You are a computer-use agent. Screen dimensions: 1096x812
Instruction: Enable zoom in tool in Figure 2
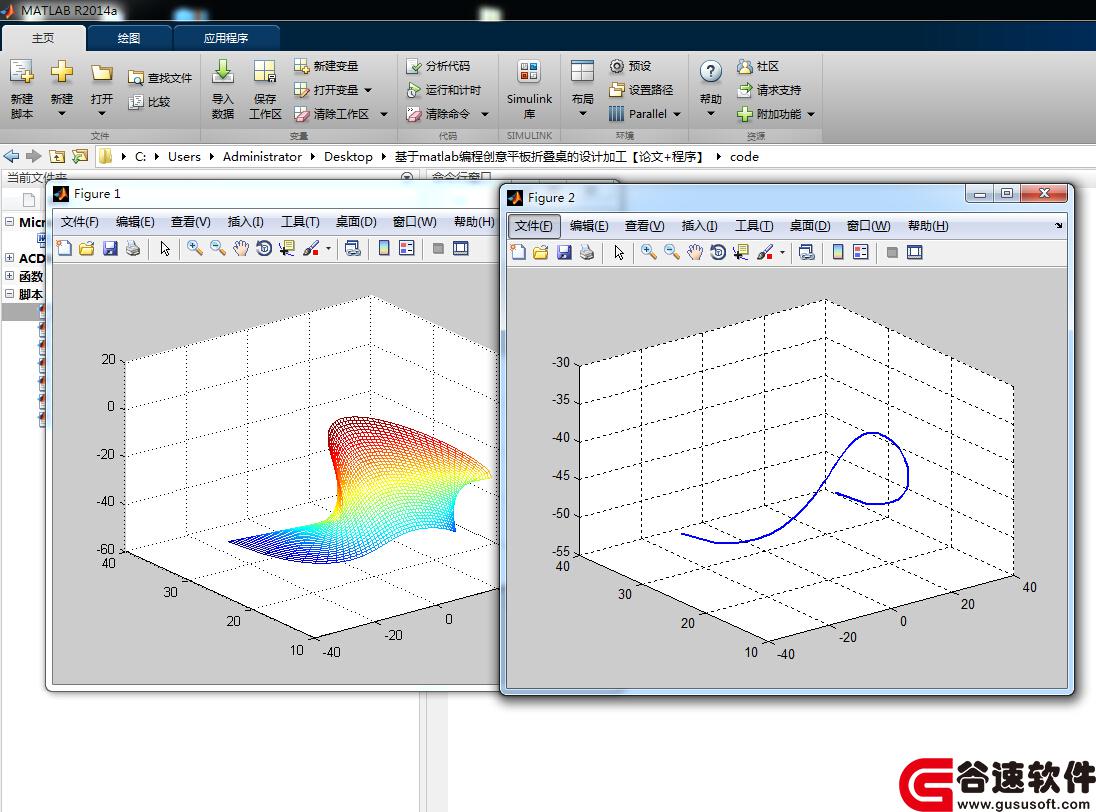click(649, 252)
